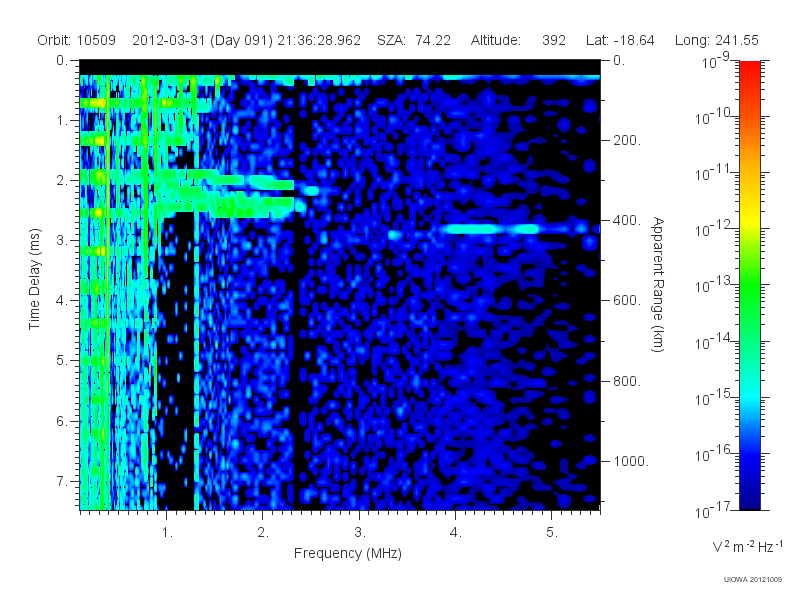This screenshot has width=800, height=600.
Task: Click the Frequency (MHz) axis title
Action: [x=347, y=554]
